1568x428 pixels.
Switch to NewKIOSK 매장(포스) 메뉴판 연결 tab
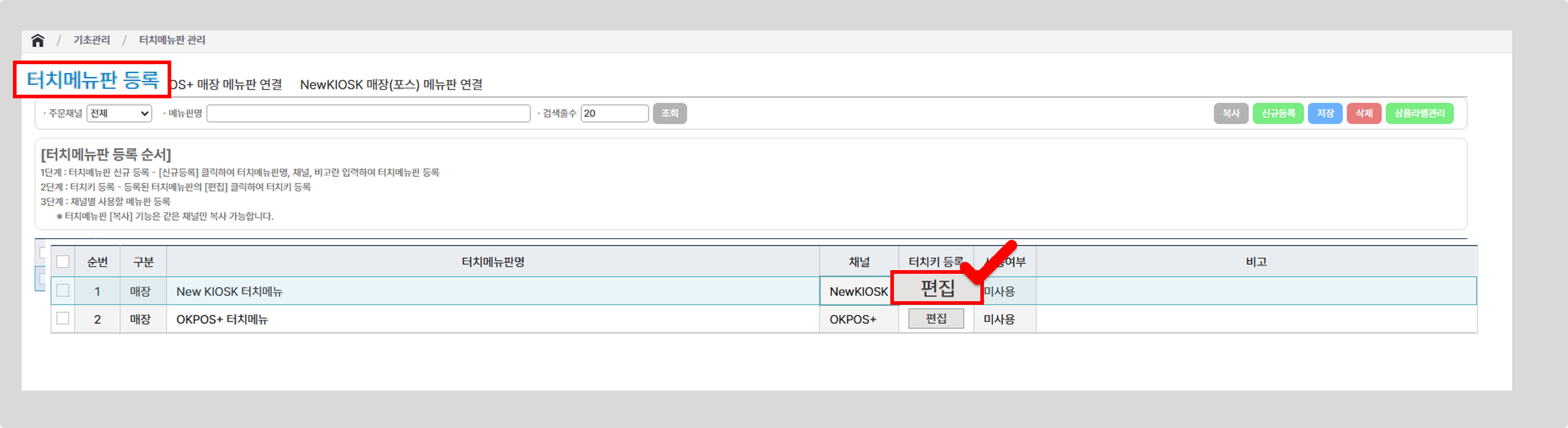pyautogui.click(x=391, y=85)
